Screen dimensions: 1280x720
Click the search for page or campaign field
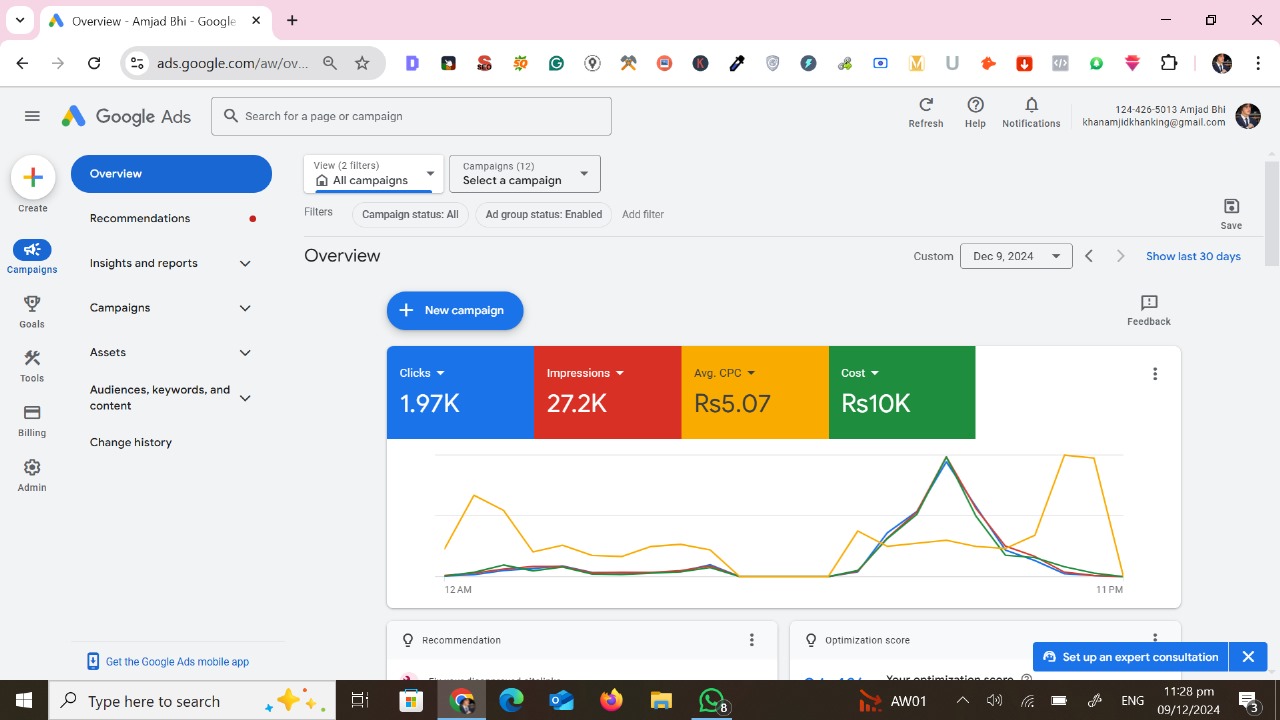pyautogui.click(x=411, y=116)
